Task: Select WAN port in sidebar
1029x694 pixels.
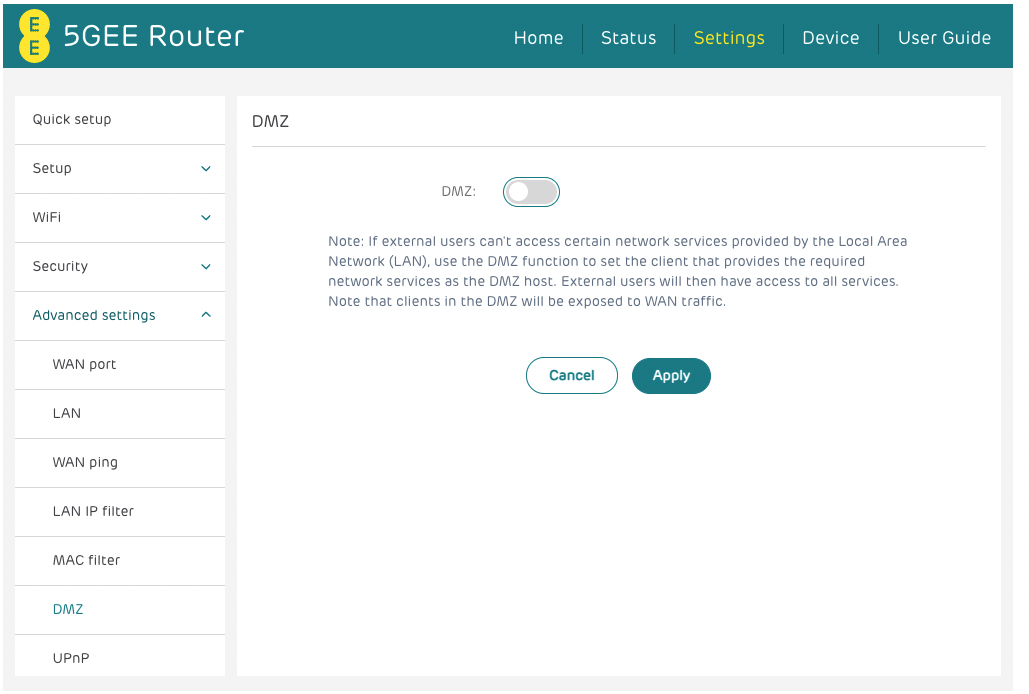Action: click(84, 365)
